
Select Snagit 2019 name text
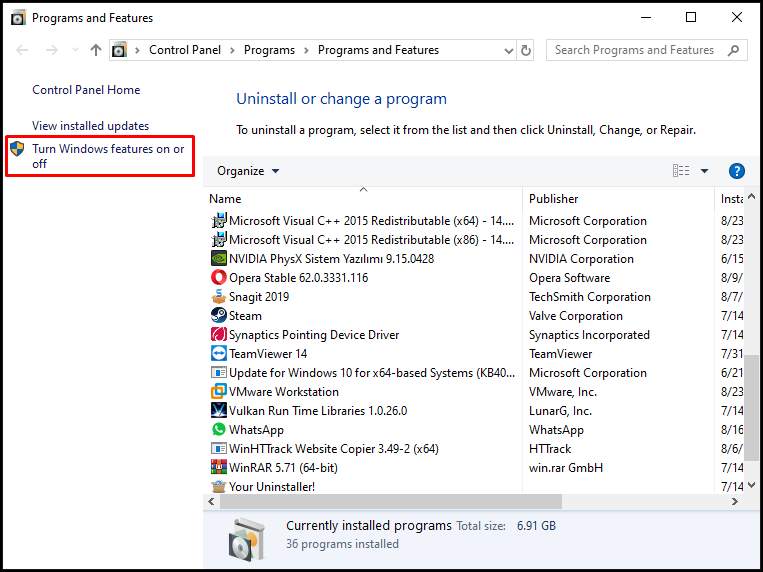[x=259, y=297]
